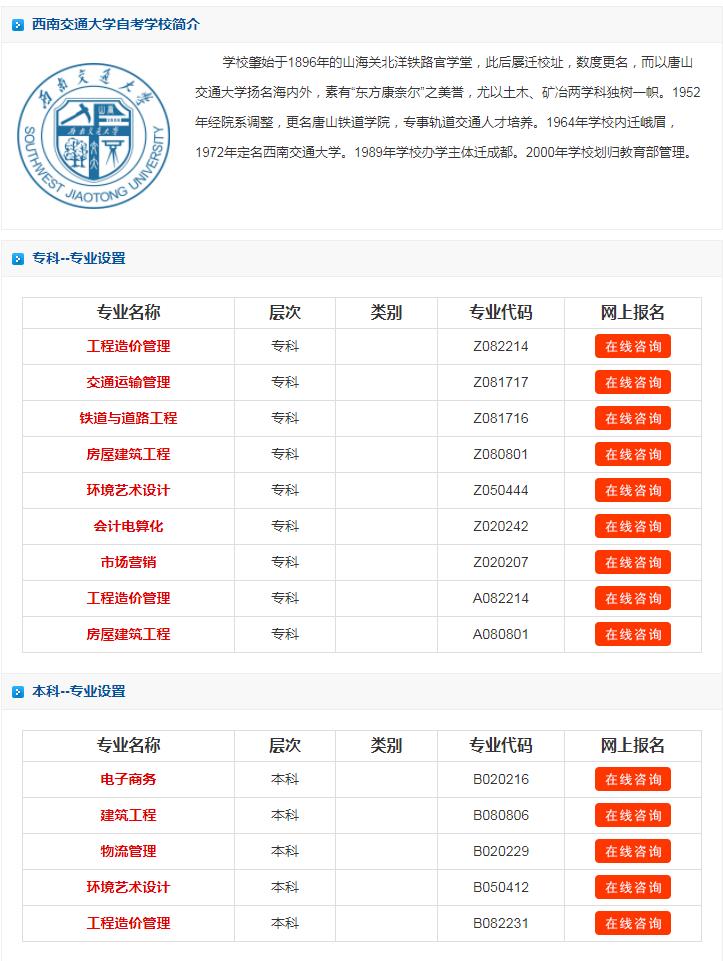This screenshot has height=961, width=723.
Task: Click the code cell Z081717
Action: (501, 382)
